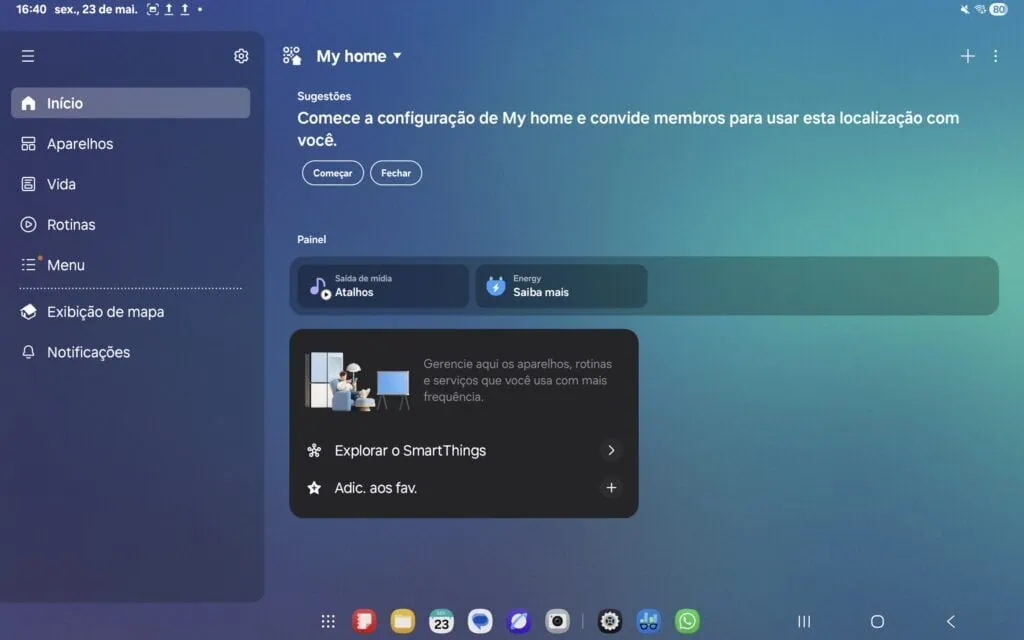Screen dimensions: 1024x640
Task: Tap the SmartThings logo beside My home
Action: (291, 55)
